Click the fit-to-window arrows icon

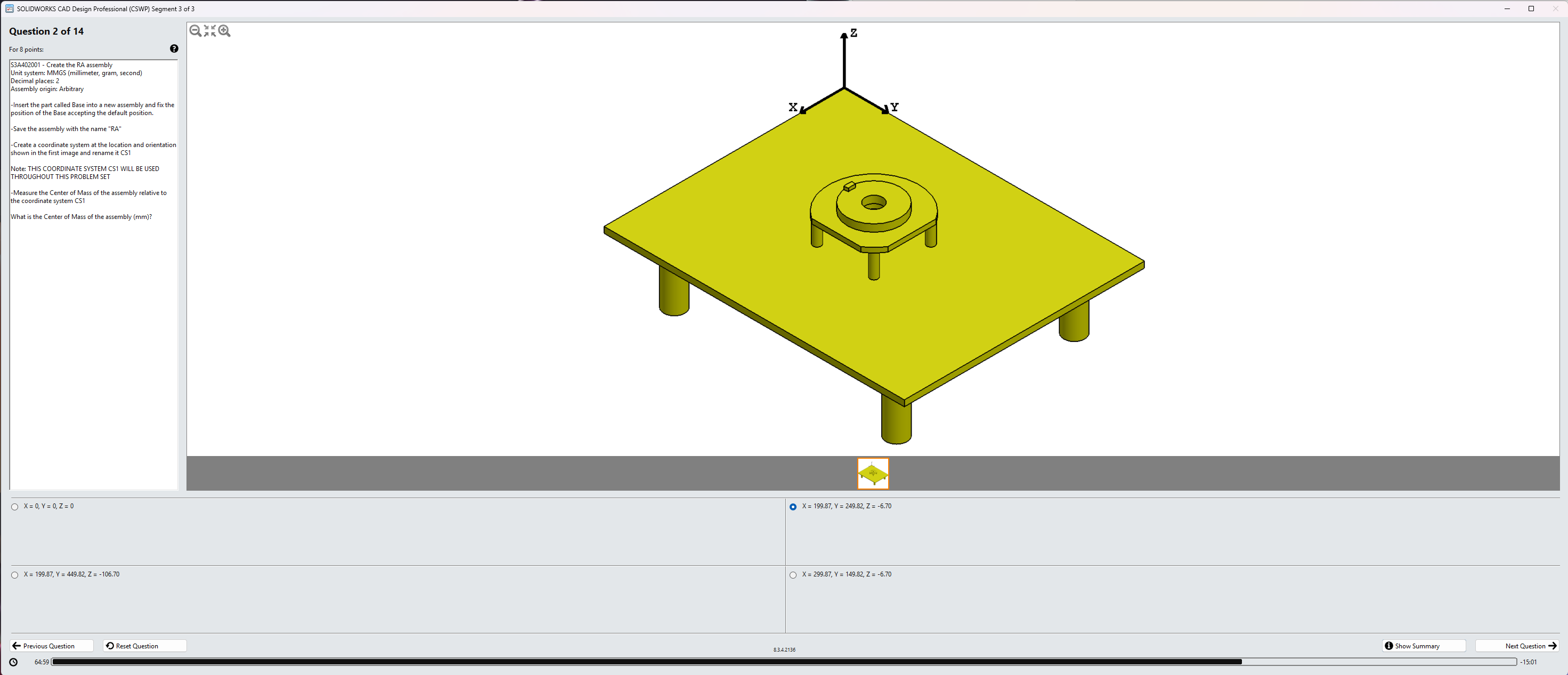(210, 31)
